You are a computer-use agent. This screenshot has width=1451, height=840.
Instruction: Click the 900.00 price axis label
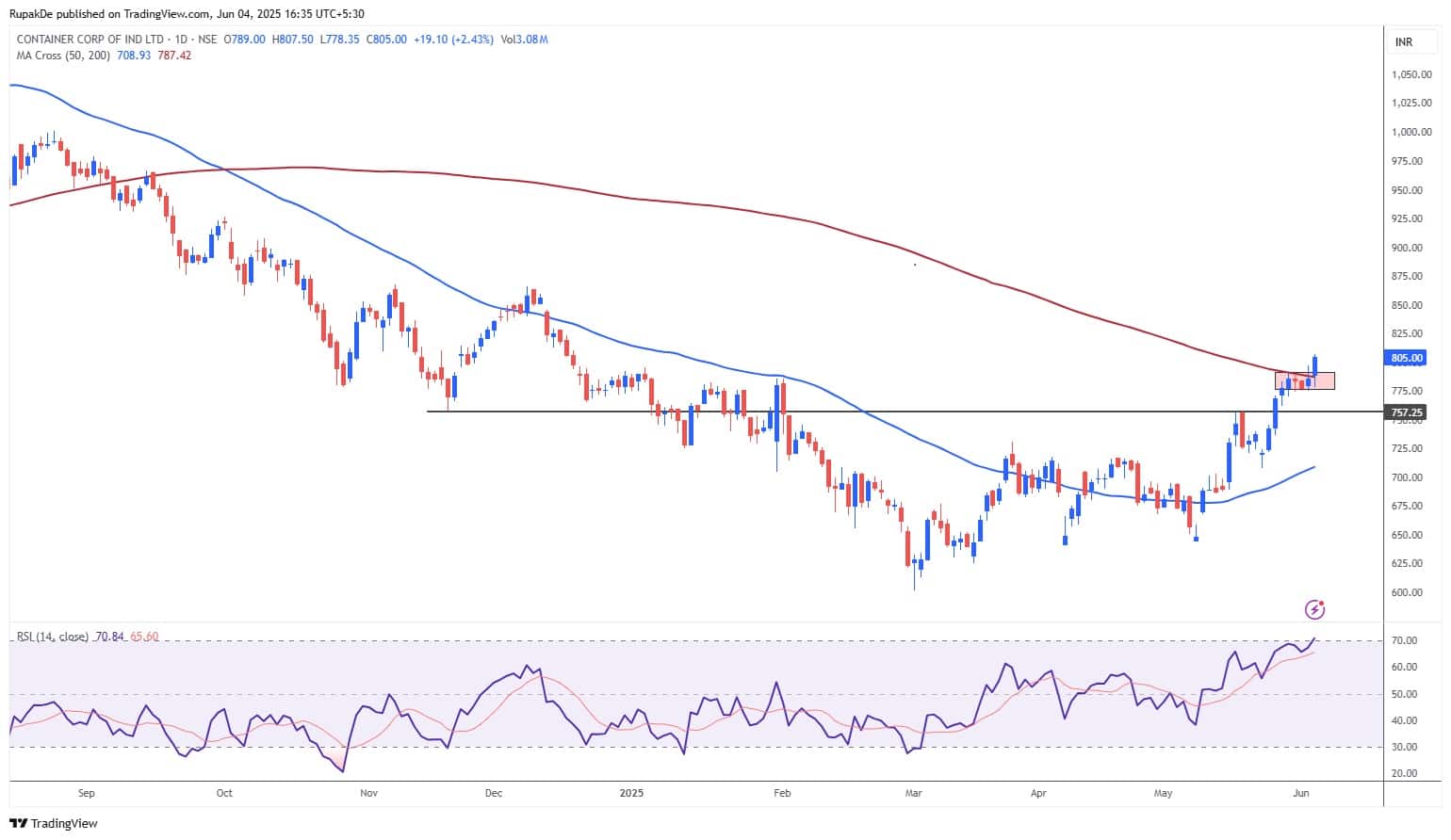pos(1408,248)
